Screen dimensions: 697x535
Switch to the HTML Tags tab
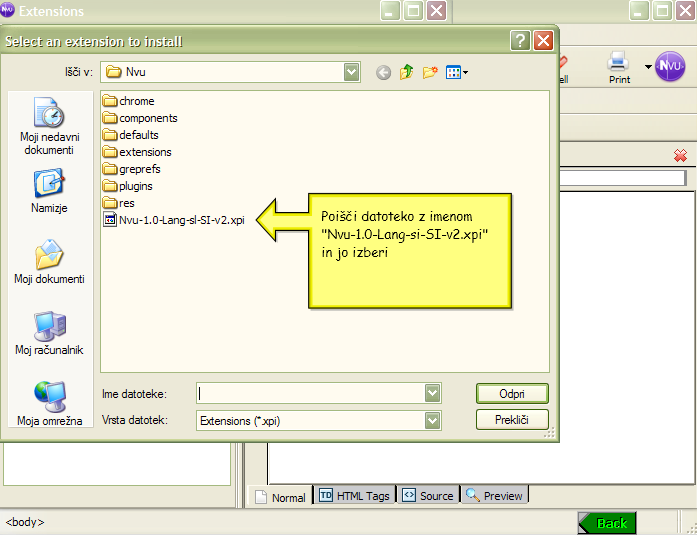click(354, 496)
